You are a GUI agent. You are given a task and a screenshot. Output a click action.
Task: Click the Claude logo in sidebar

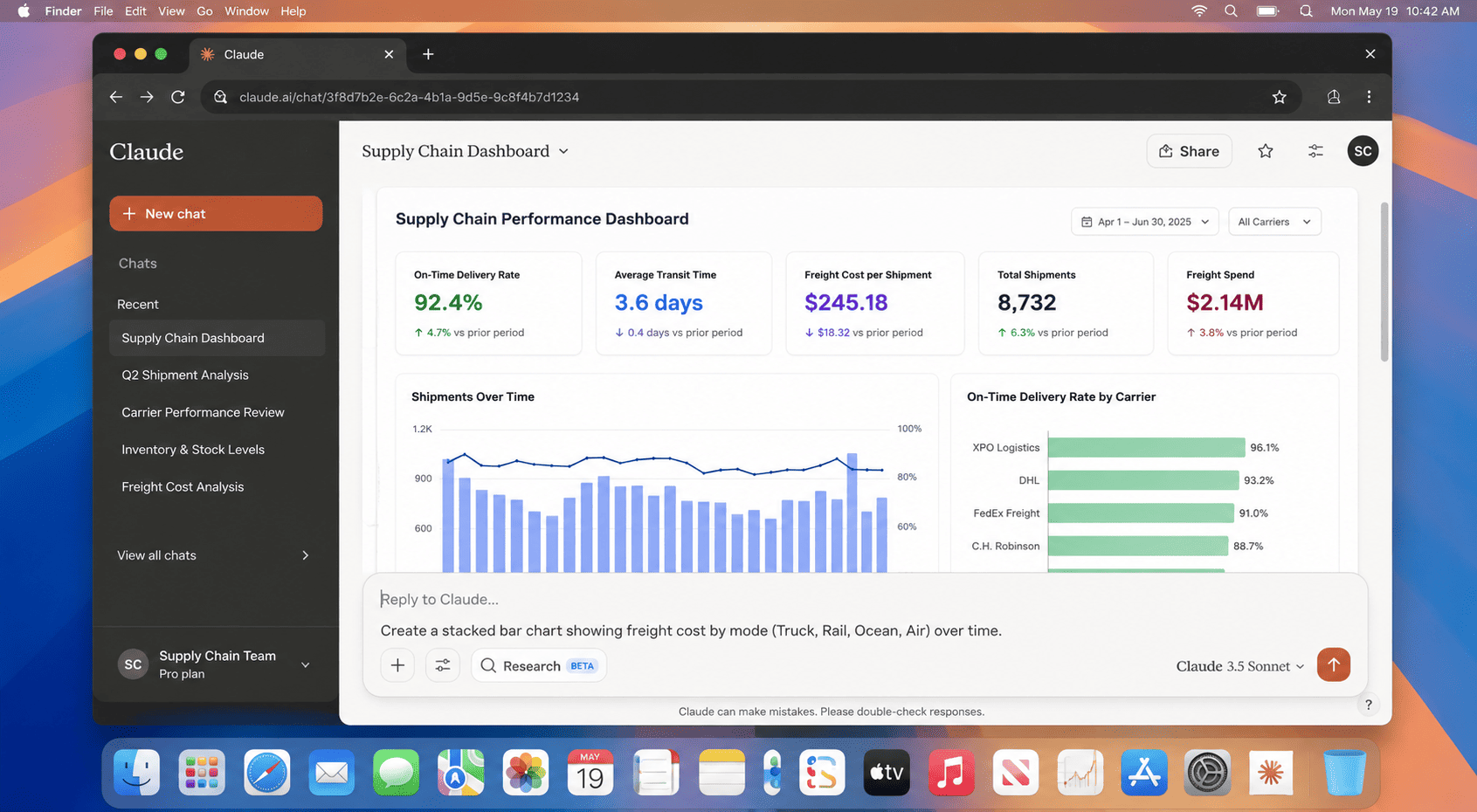(147, 152)
